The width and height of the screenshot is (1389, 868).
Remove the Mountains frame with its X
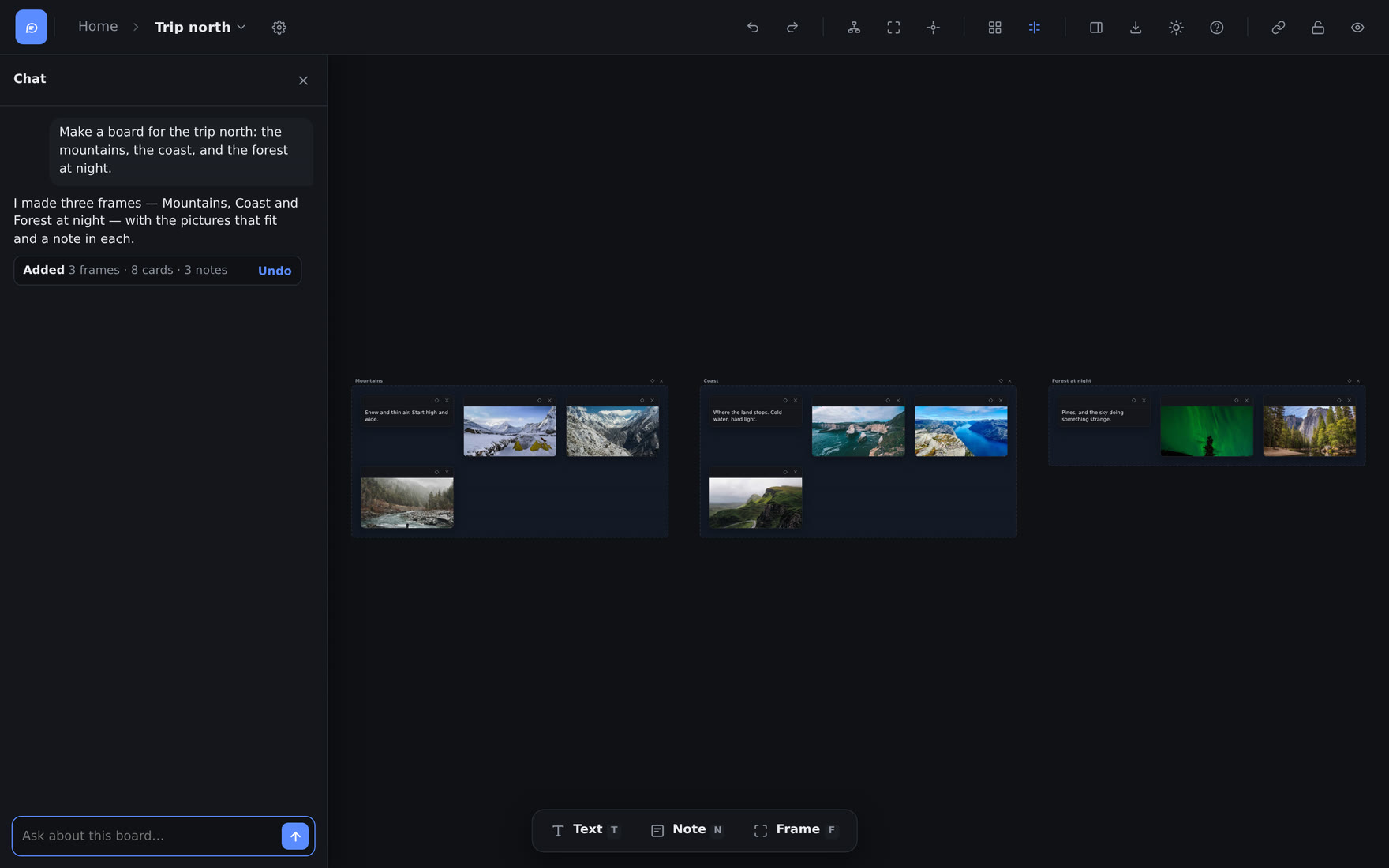click(661, 380)
